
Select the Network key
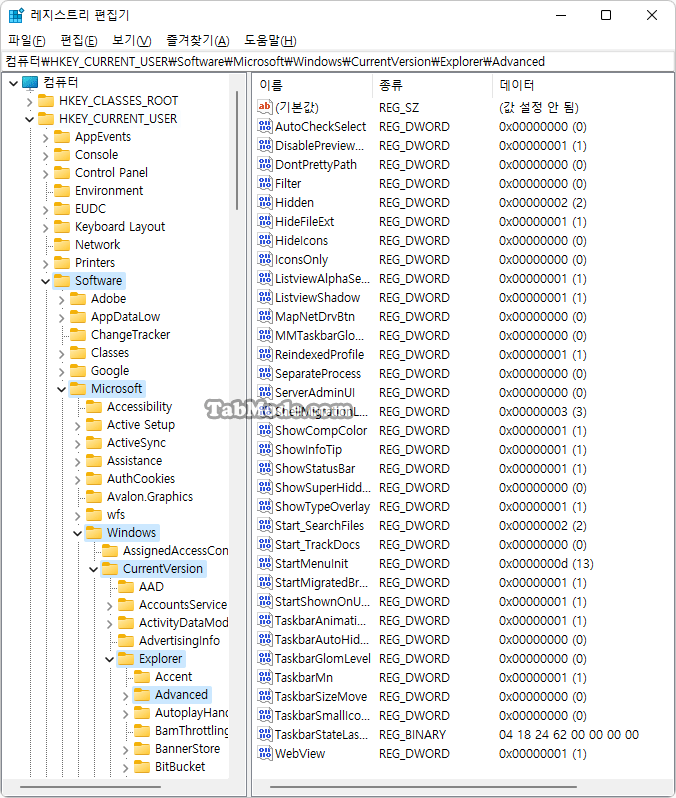98,245
